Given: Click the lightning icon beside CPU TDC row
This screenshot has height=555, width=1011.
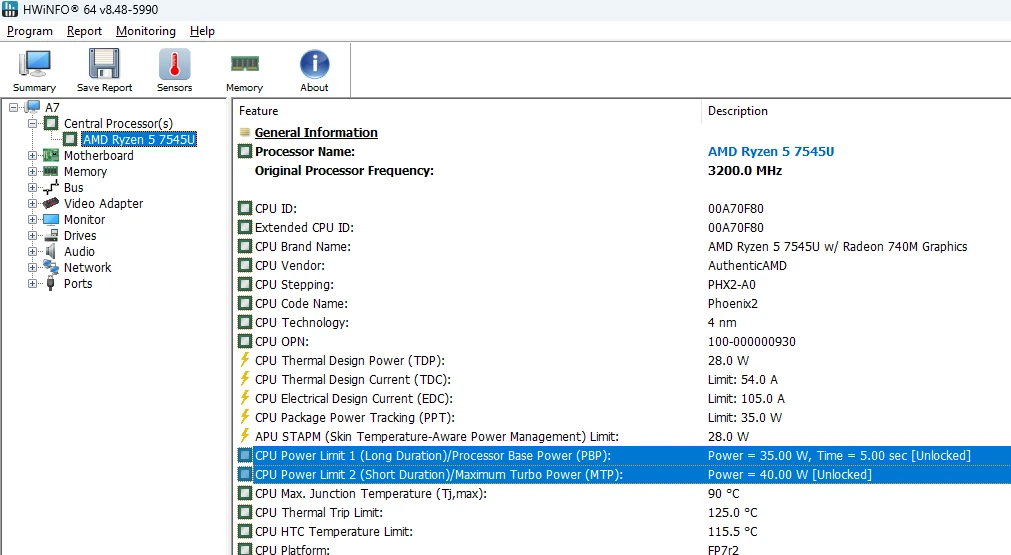Looking at the screenshot, I should tap(244, 378).
